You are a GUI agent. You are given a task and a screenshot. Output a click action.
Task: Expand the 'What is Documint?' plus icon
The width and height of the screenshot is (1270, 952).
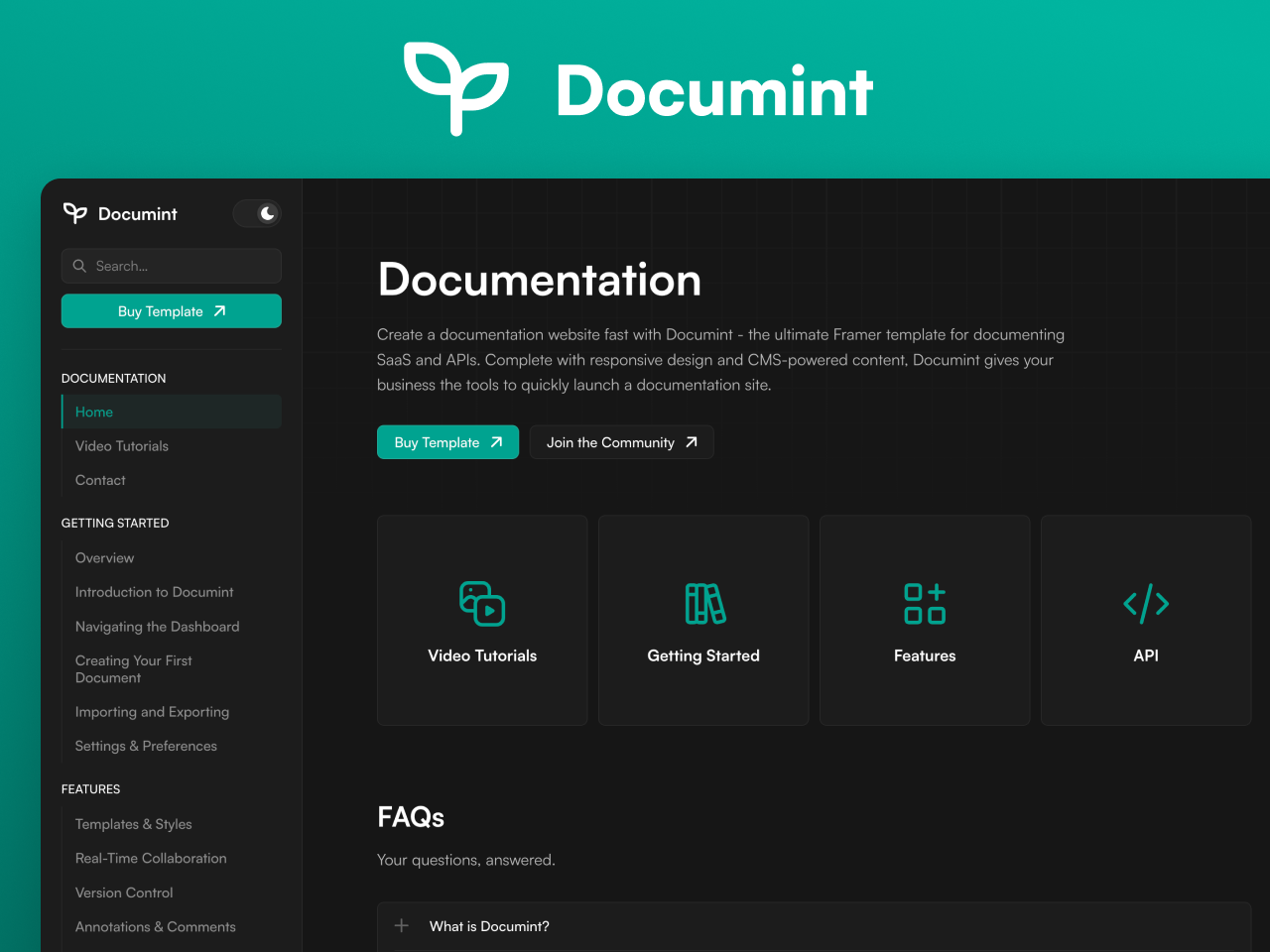tap(402, 925)
